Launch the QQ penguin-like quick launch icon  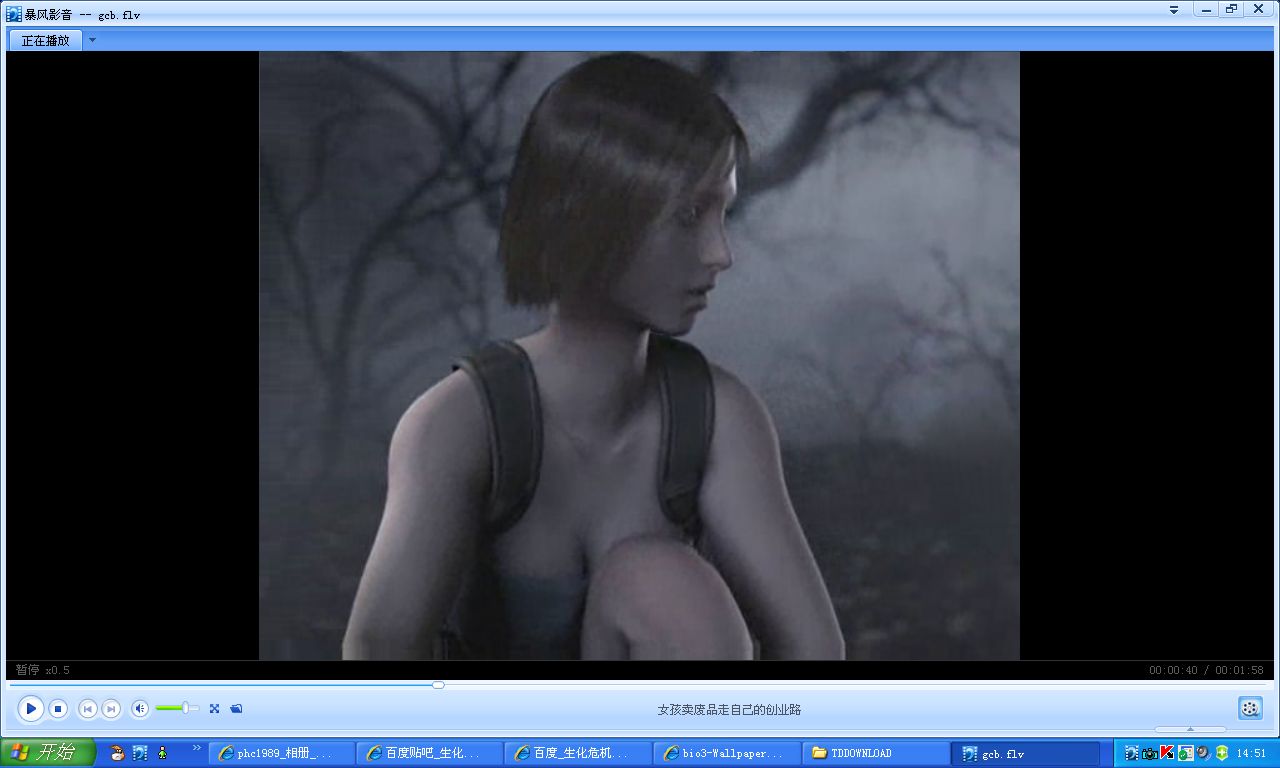point(117,753)
